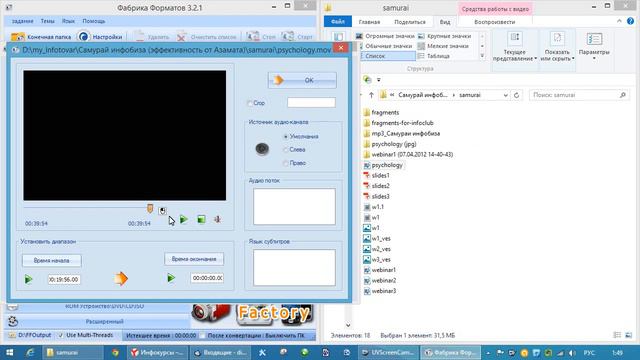Viewport: 640px width, 360px height.
Task: Choose the Right audio channel
Action: [x=286, y=163]
